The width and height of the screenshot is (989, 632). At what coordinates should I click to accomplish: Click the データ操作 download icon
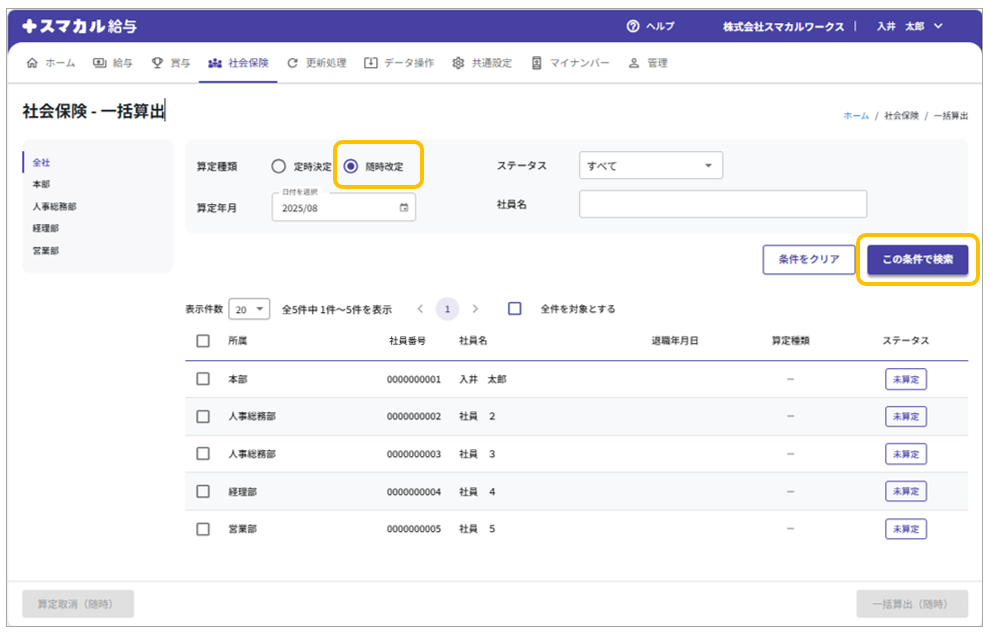[x=371, y=63]
